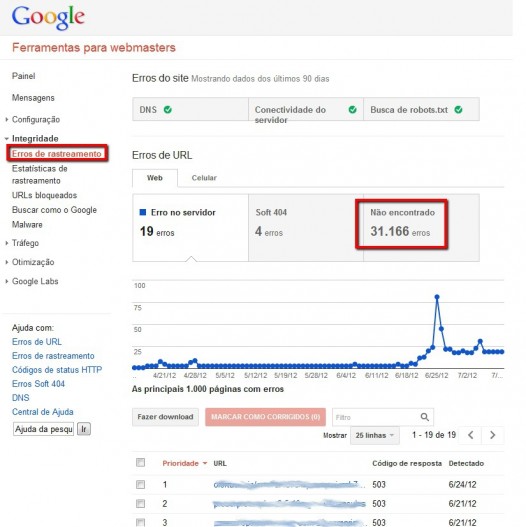Click the Google logo
This screenshot has height=527, width=526.
point(48,17)
